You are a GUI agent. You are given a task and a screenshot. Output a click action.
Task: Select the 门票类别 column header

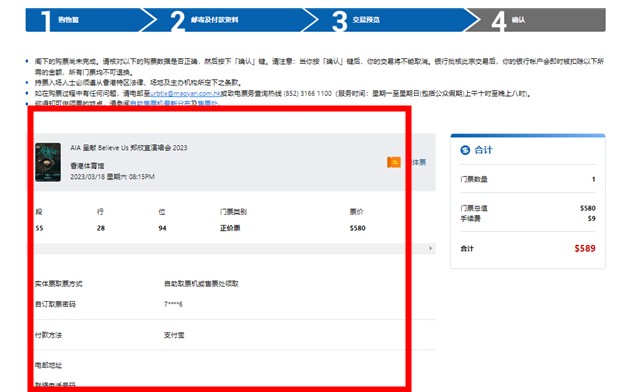click(234, 212)
